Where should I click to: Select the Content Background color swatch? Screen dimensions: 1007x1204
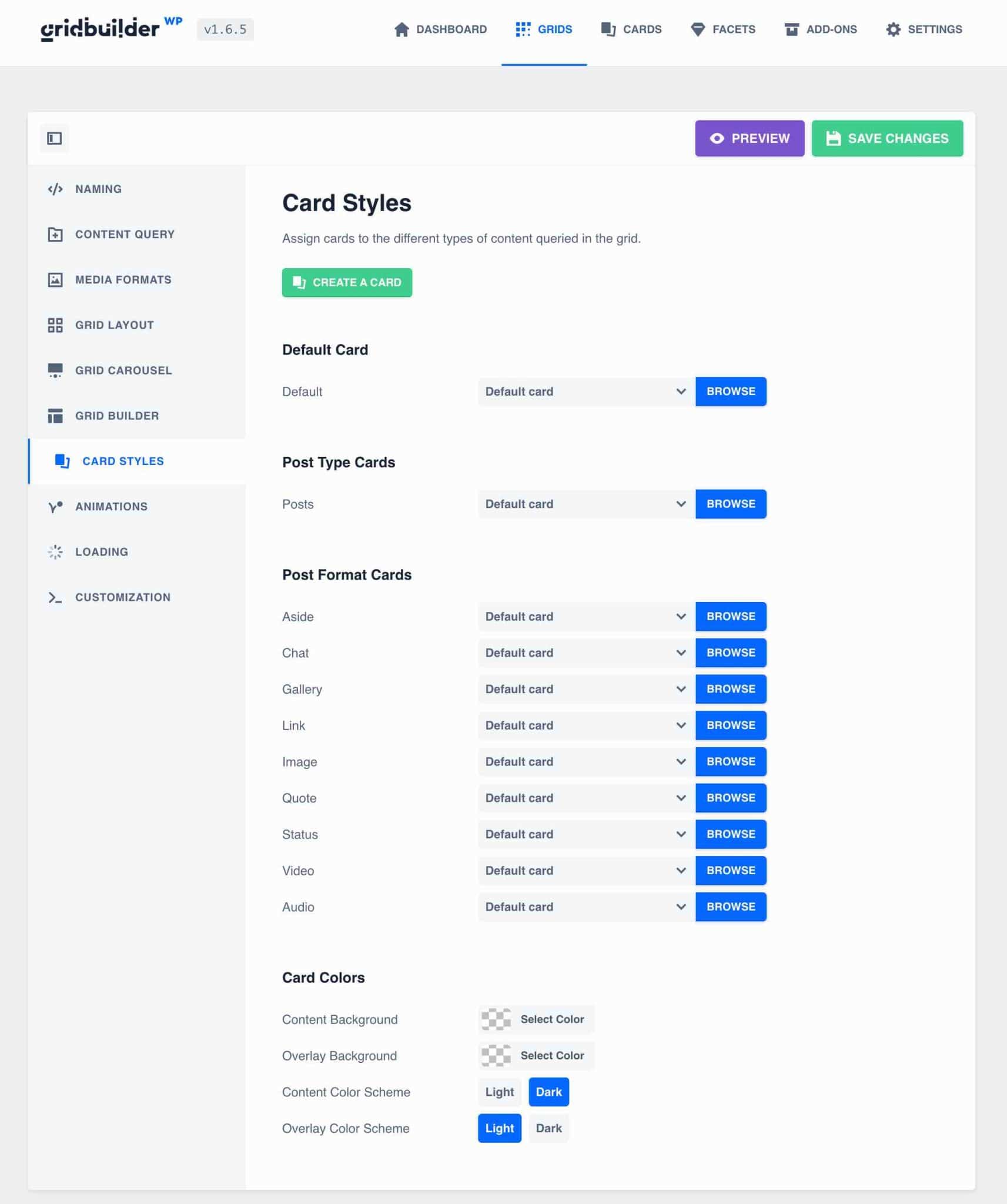pyautogui.click(x=496, y=1019)
